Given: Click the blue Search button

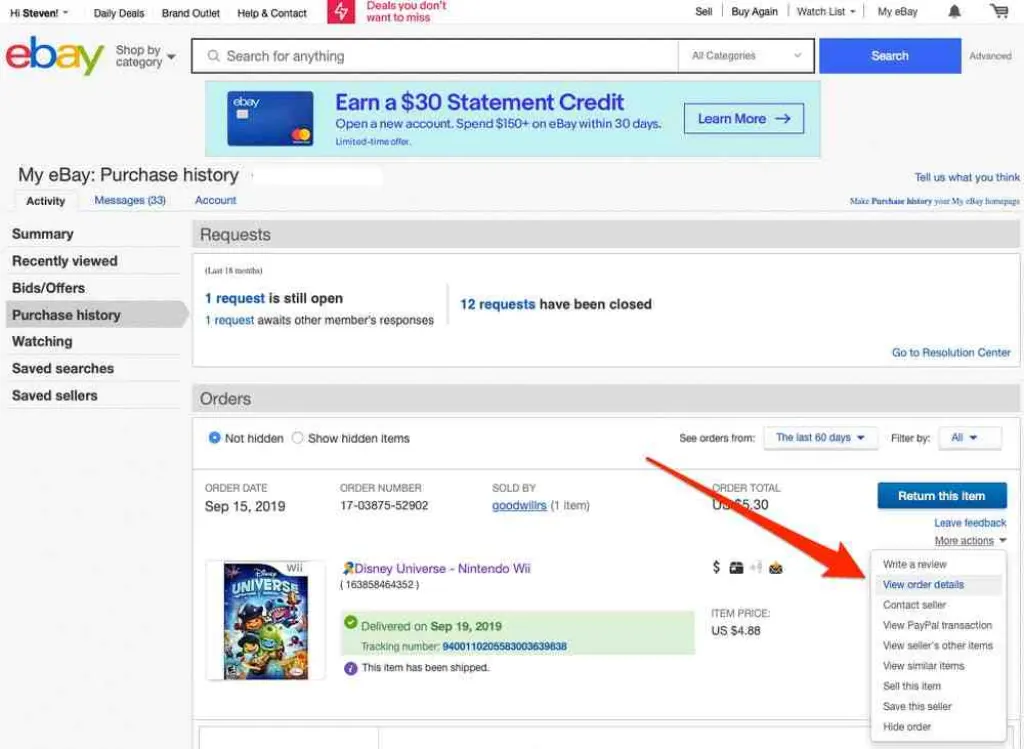Looking at the screenshot, I should tap(889, 56).
